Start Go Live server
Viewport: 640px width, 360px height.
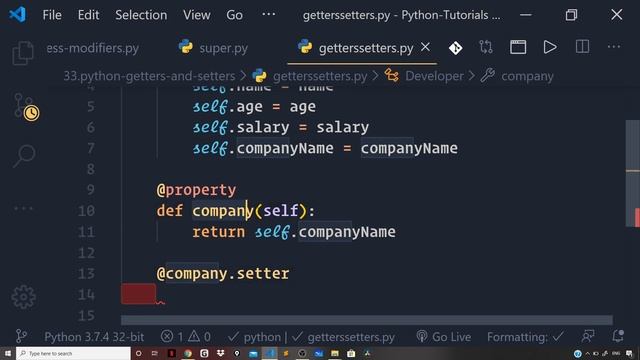coord(443,337)
